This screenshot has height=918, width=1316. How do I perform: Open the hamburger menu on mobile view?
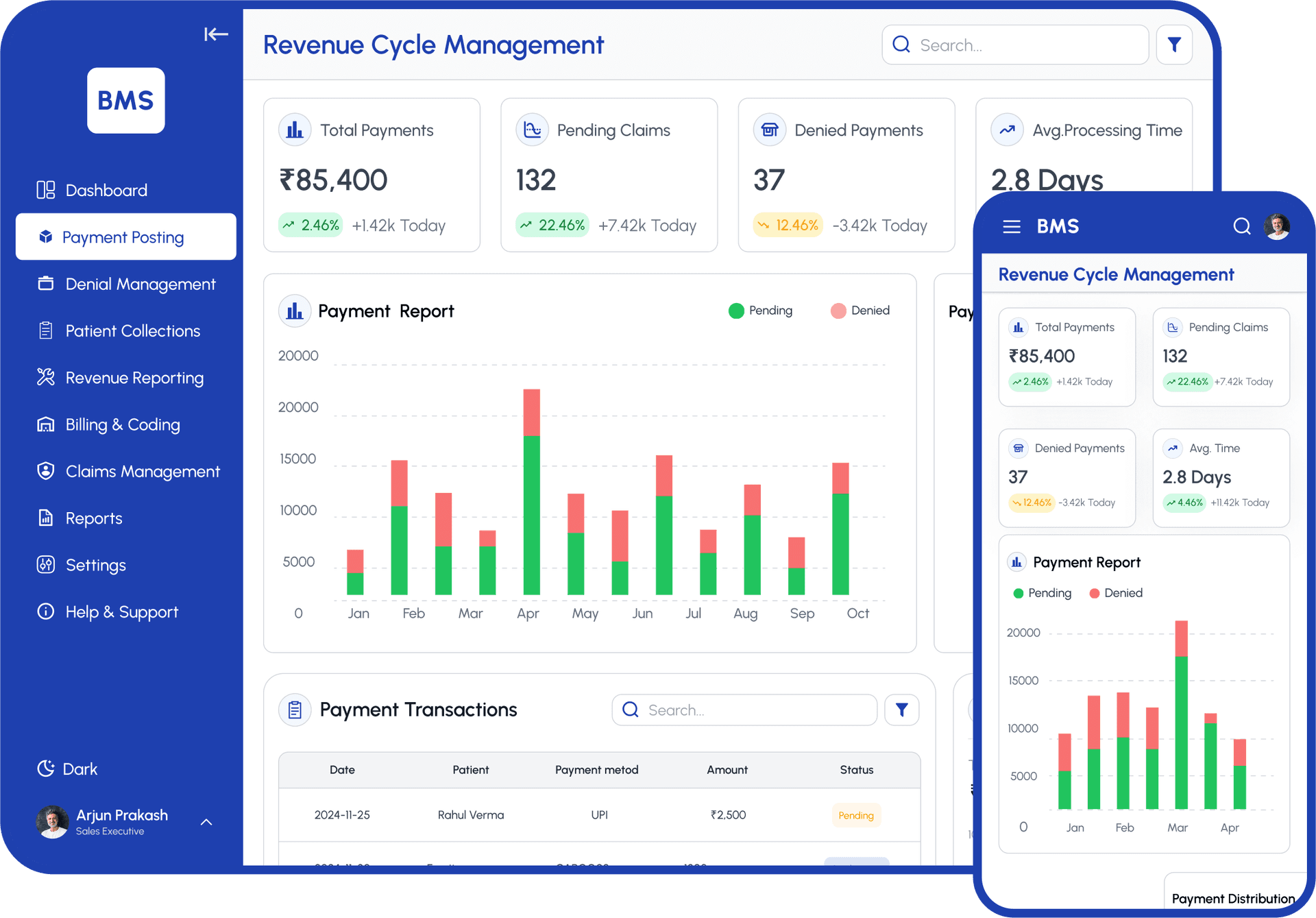pyautogui.click(x=1012, y=226)
